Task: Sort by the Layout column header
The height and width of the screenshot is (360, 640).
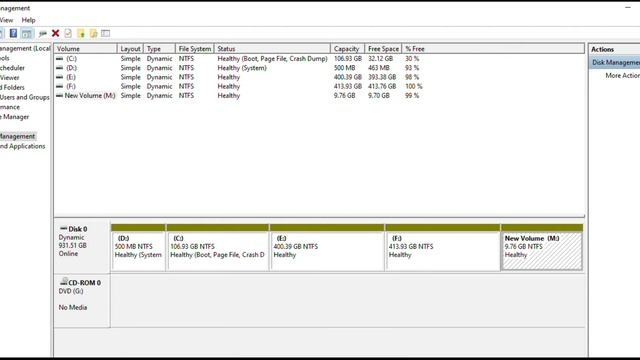Action: 130,49
